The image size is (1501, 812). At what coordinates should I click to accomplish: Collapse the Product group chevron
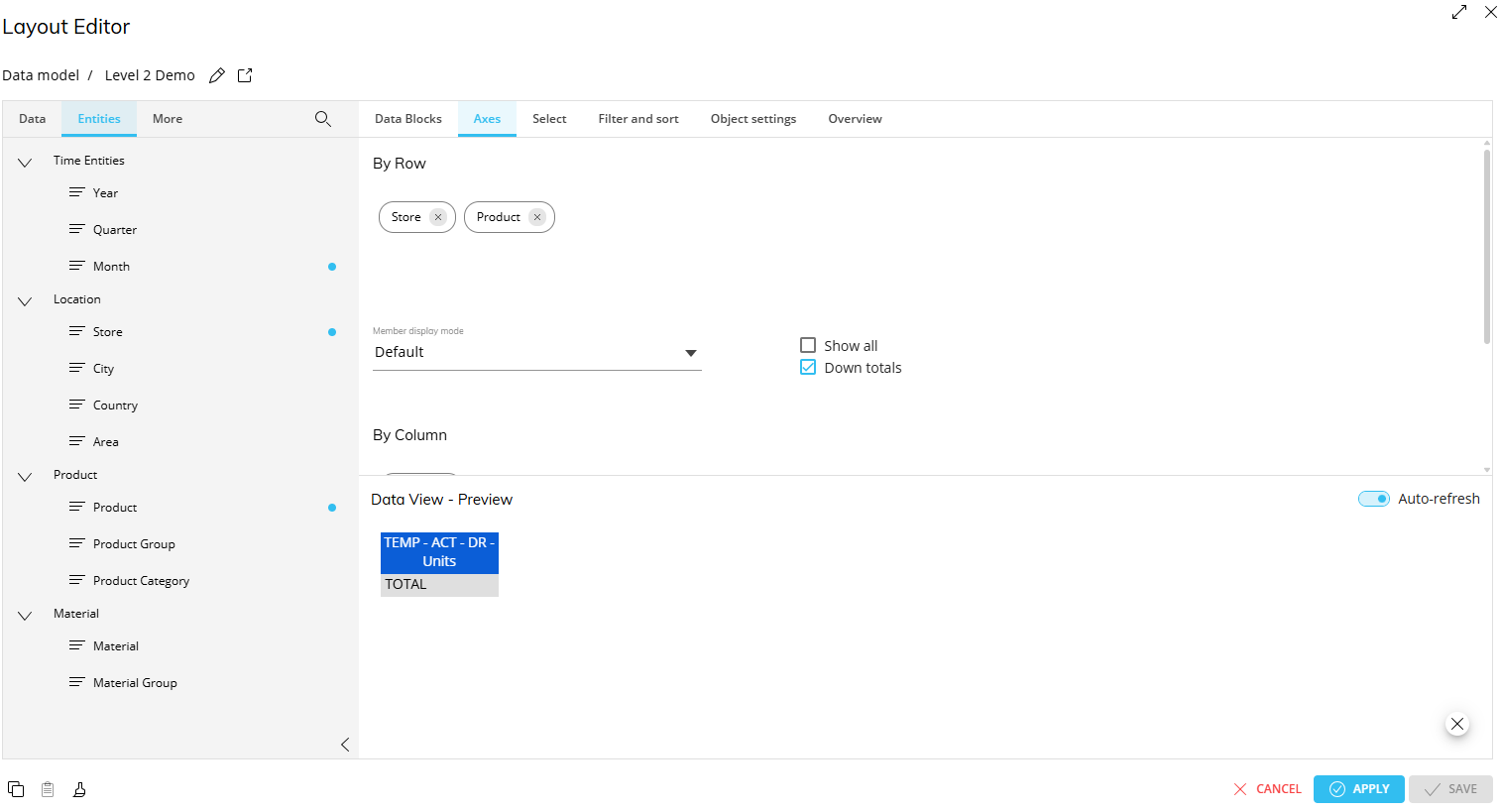(25, 476)
